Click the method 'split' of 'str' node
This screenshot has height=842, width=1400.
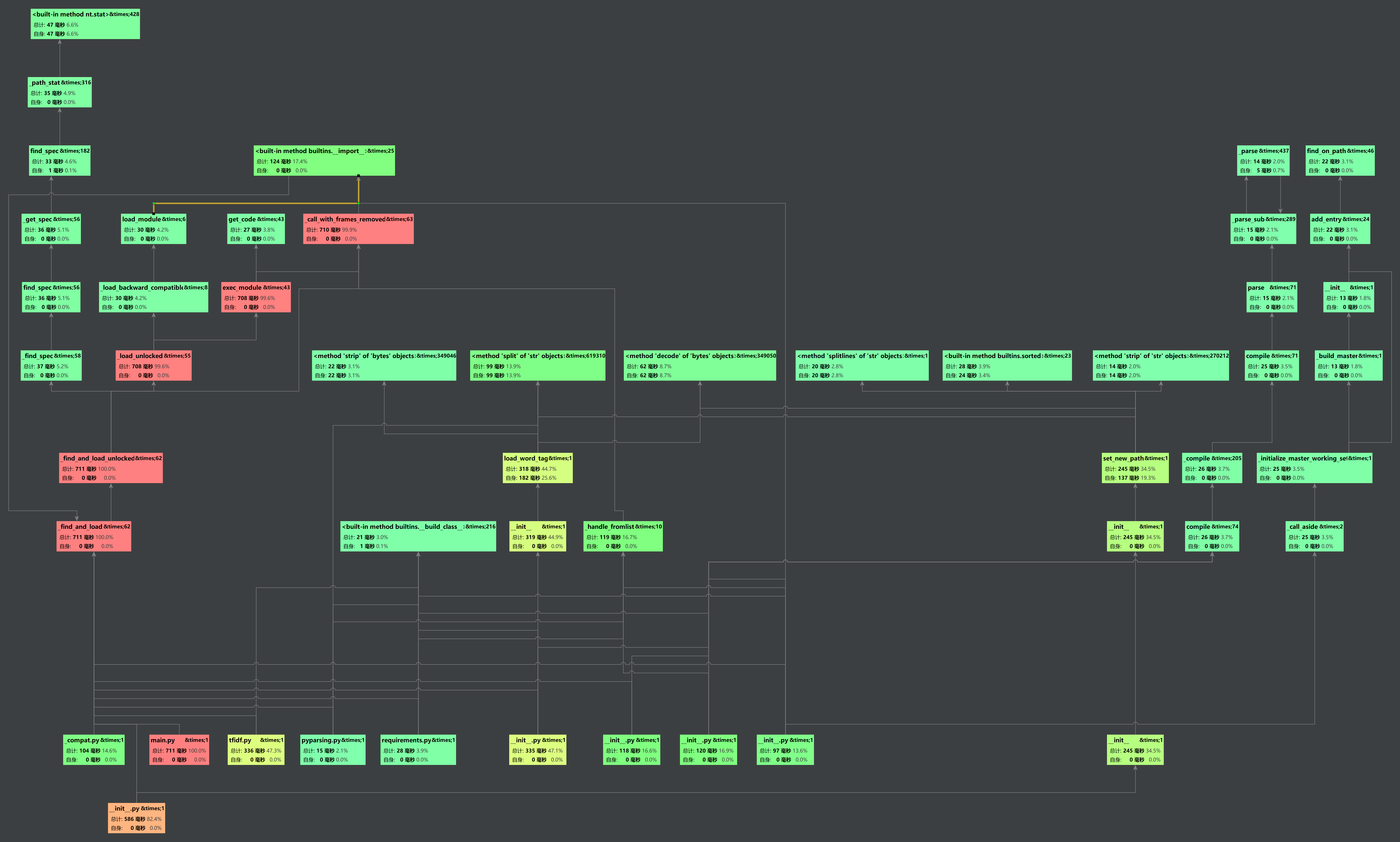pos(538,365)
